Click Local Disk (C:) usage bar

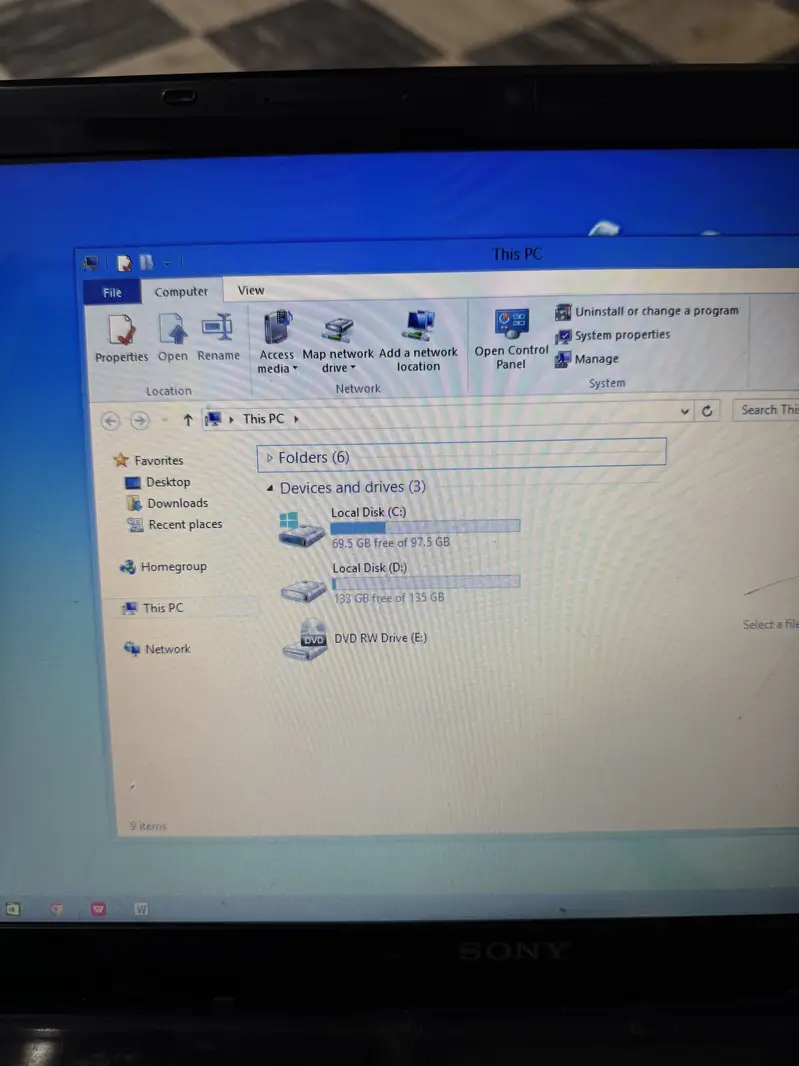[x=426, y=526]
